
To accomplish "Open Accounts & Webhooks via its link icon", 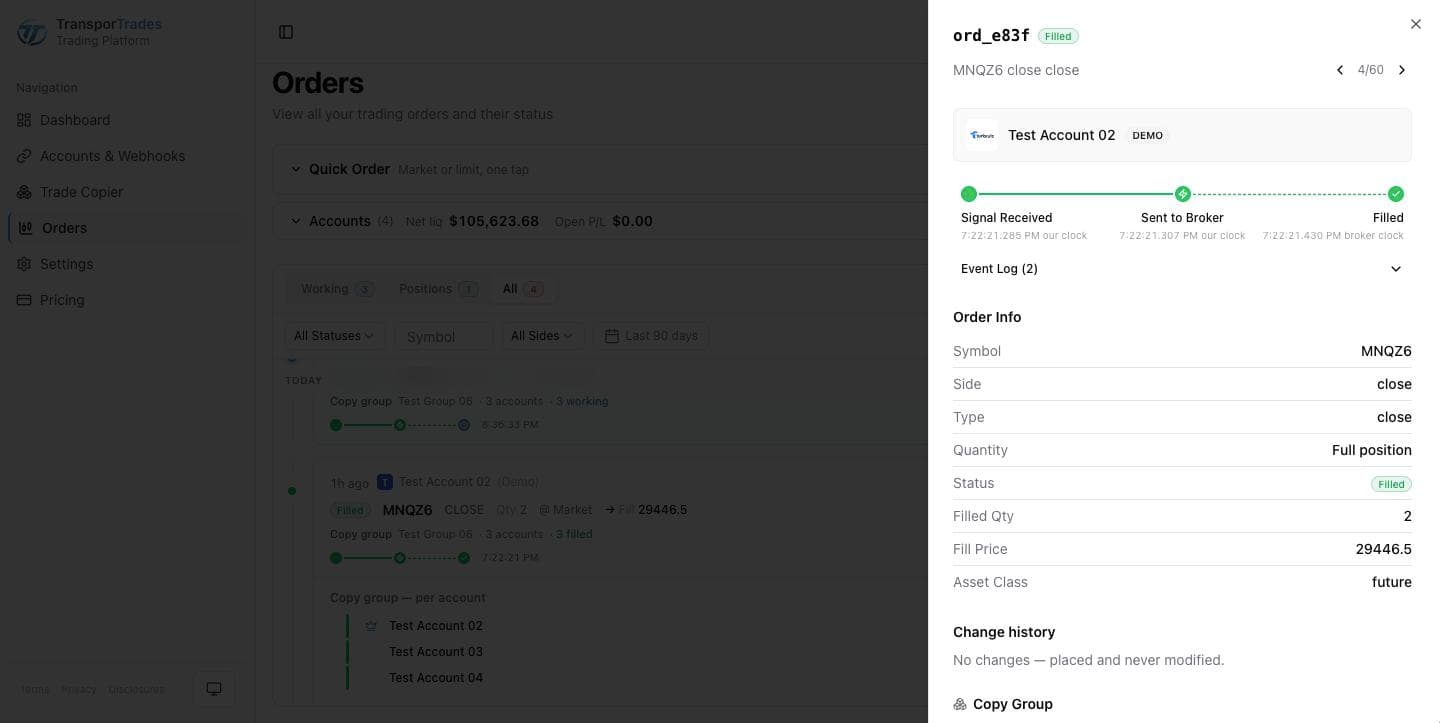I will 24,156.
